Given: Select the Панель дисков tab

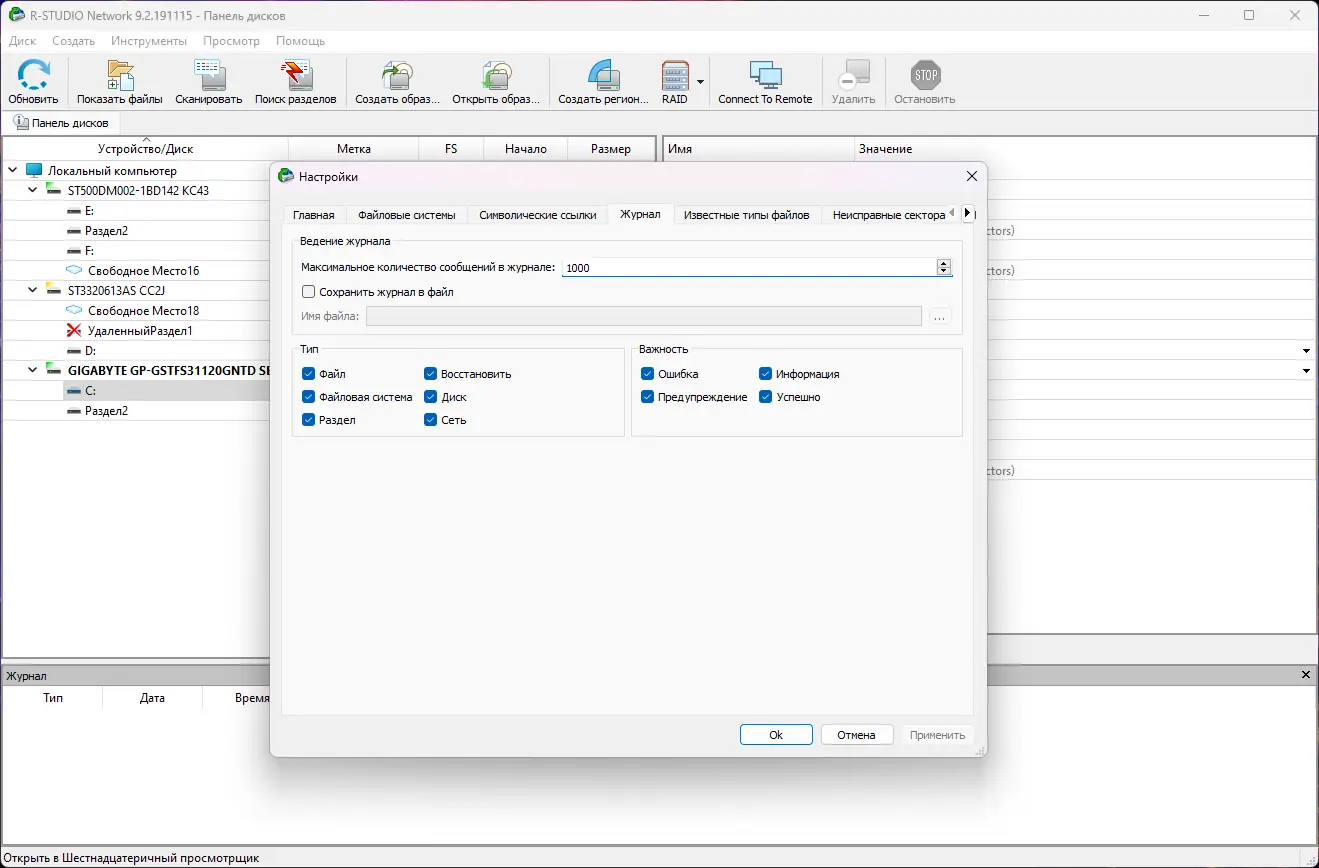Looking at the screenshot, I should point(61,122).
